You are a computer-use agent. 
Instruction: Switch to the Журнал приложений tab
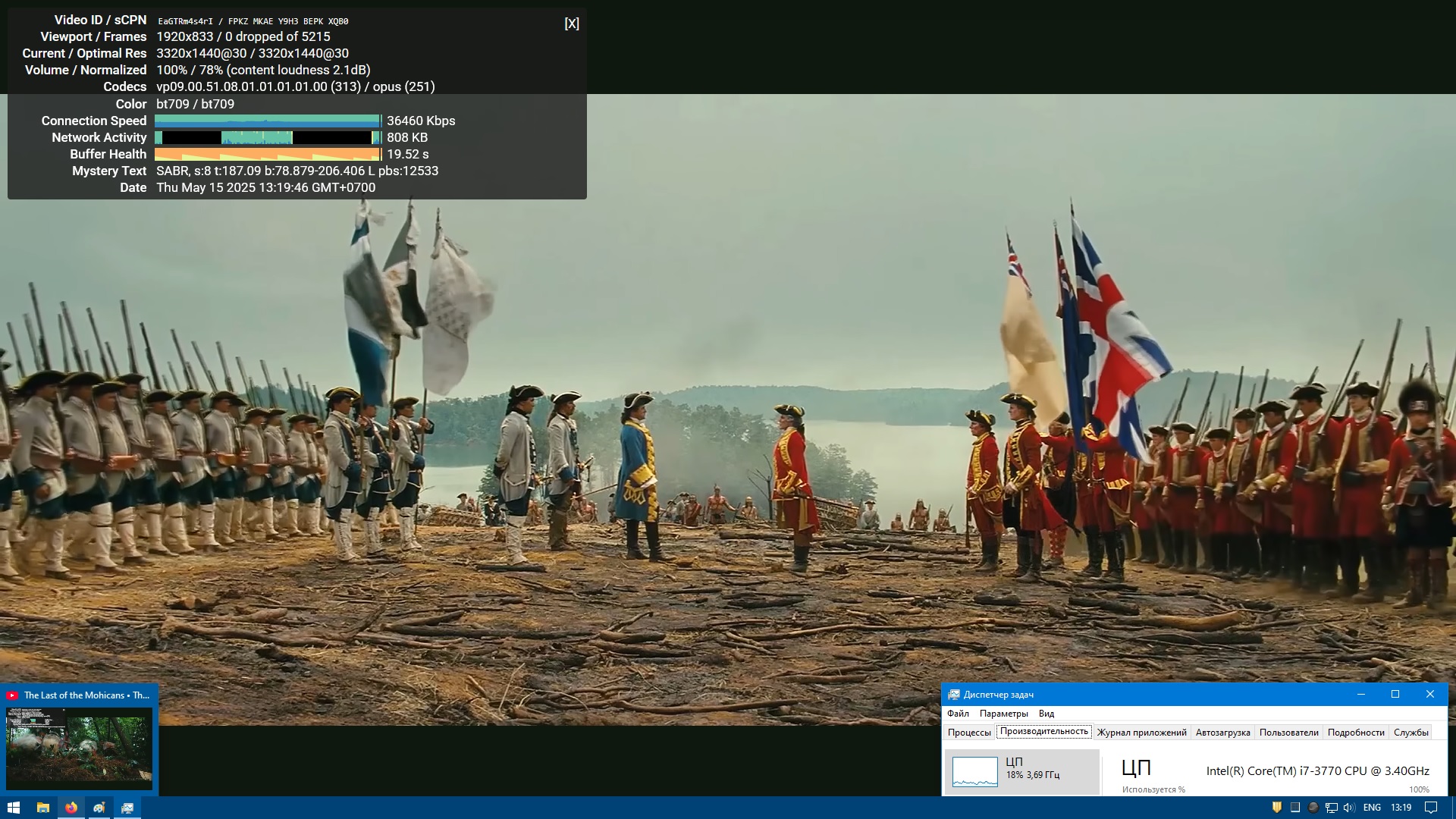(x=1141, y=733)
